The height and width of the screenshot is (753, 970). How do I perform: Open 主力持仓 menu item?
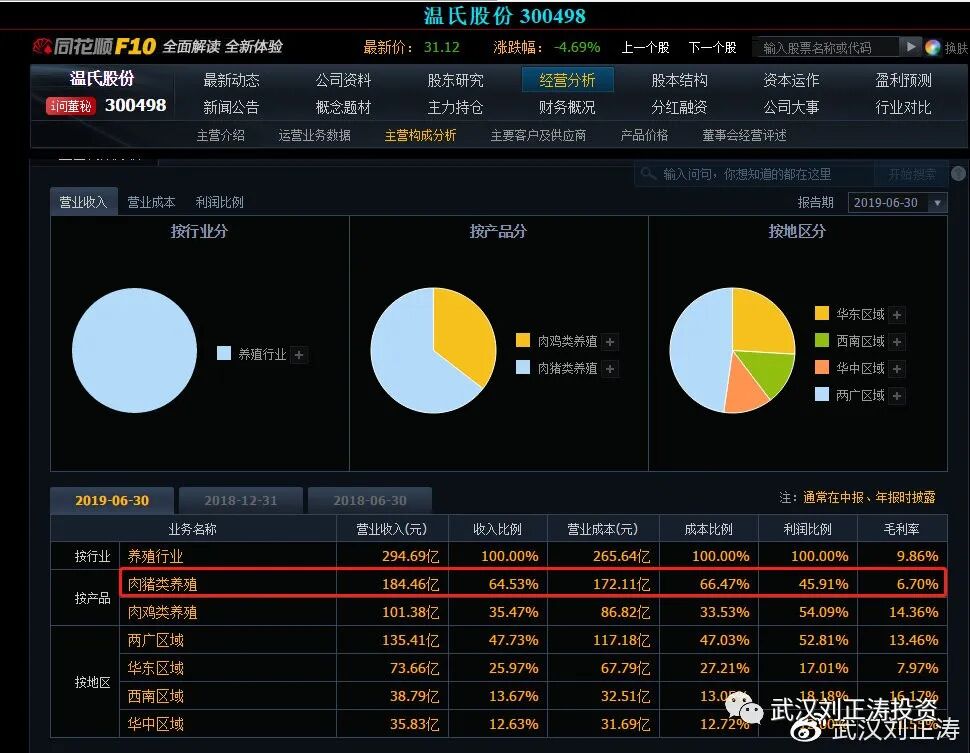[x=455, y=108]
